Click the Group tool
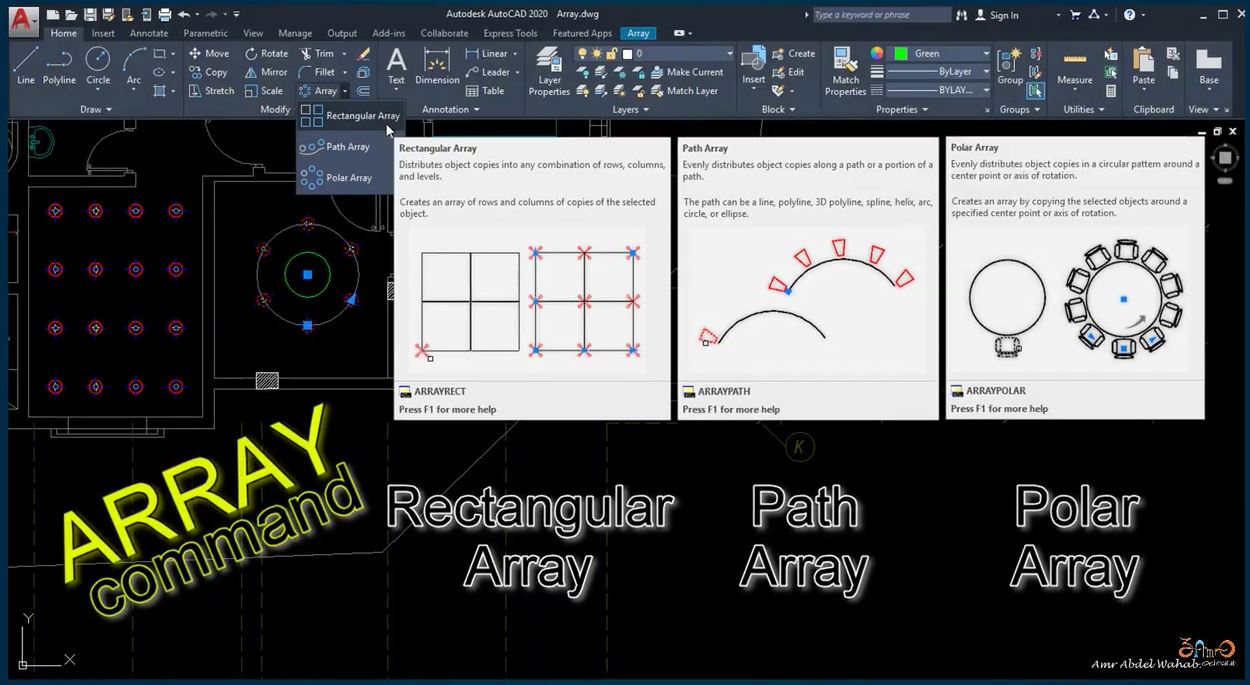The height and width of the screenshot is (685, 1250). [1010, 66]
